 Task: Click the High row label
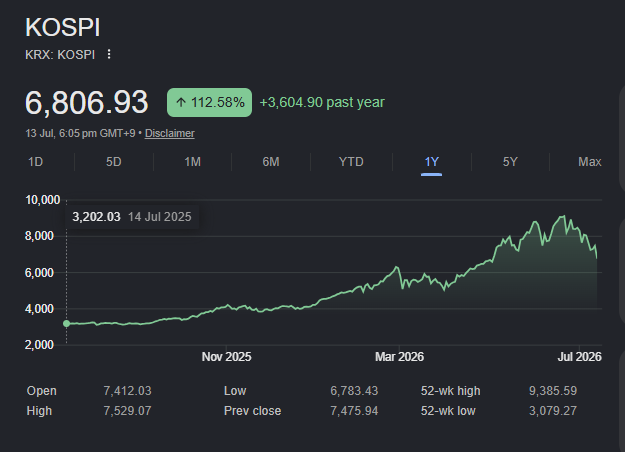[x=39, y=411]
